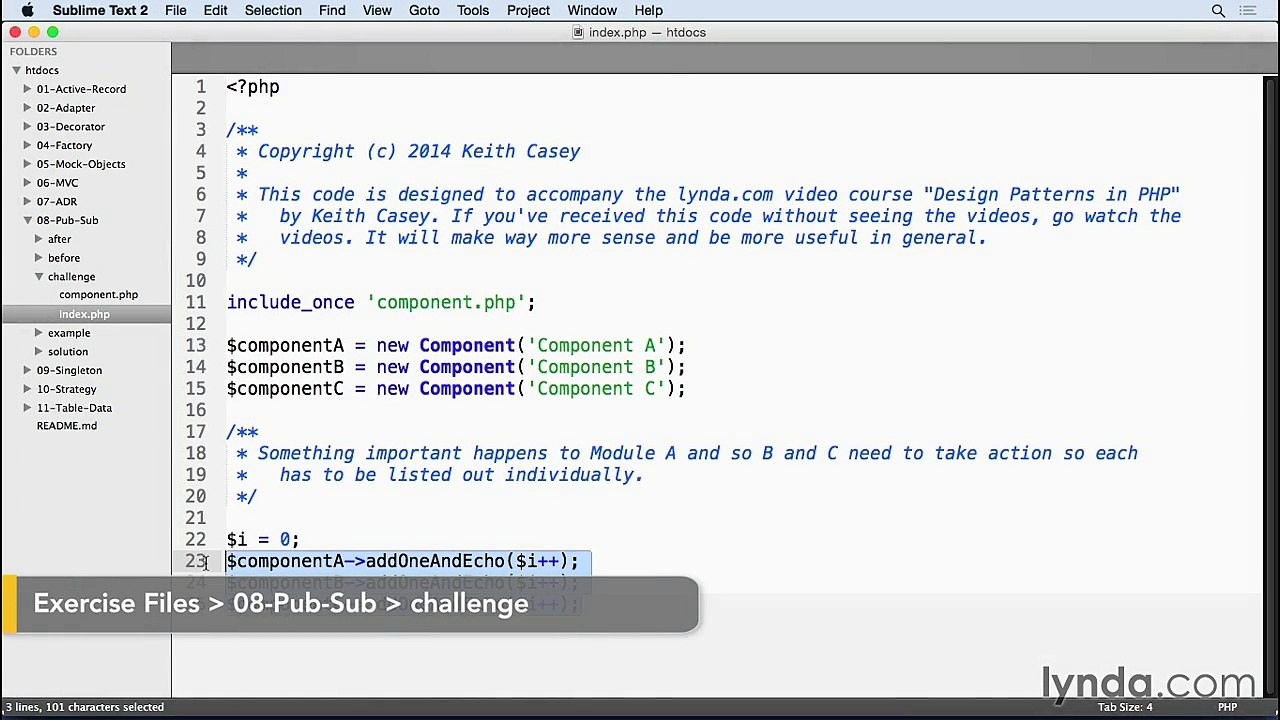Expand the 07-ADR folder
The image size is (1280, 720).
(x=27, y=201)
